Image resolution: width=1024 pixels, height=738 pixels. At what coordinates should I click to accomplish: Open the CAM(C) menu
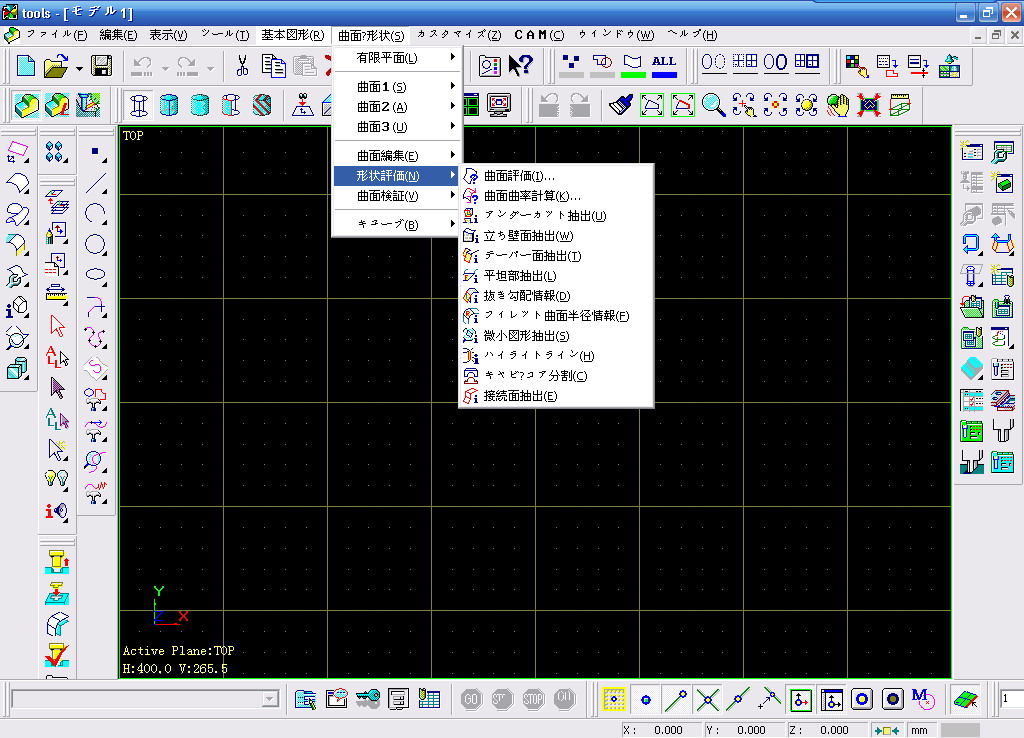539,35
